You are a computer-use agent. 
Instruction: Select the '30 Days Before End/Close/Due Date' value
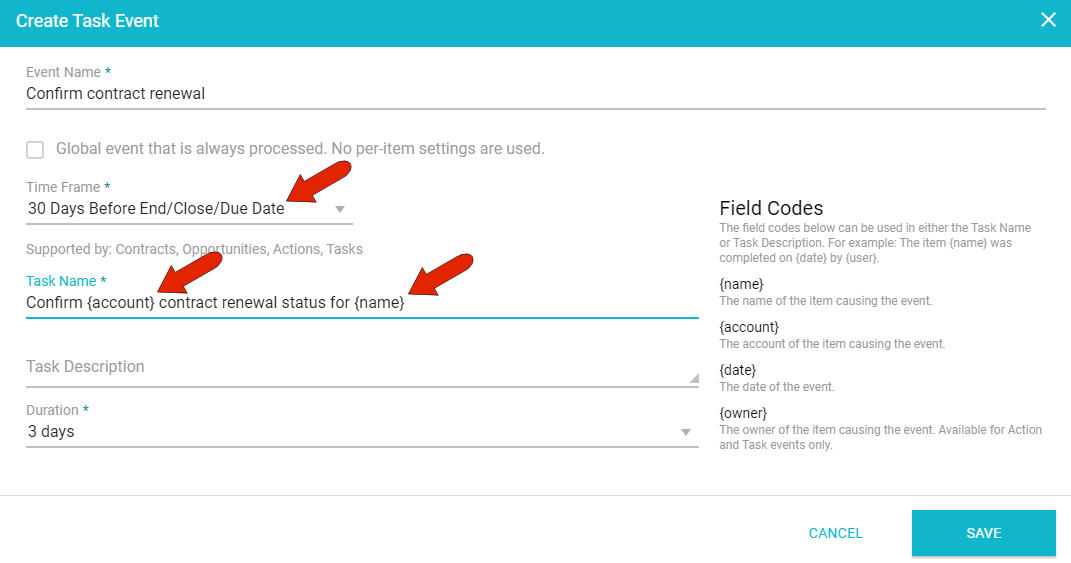click(x=156, y=209)
